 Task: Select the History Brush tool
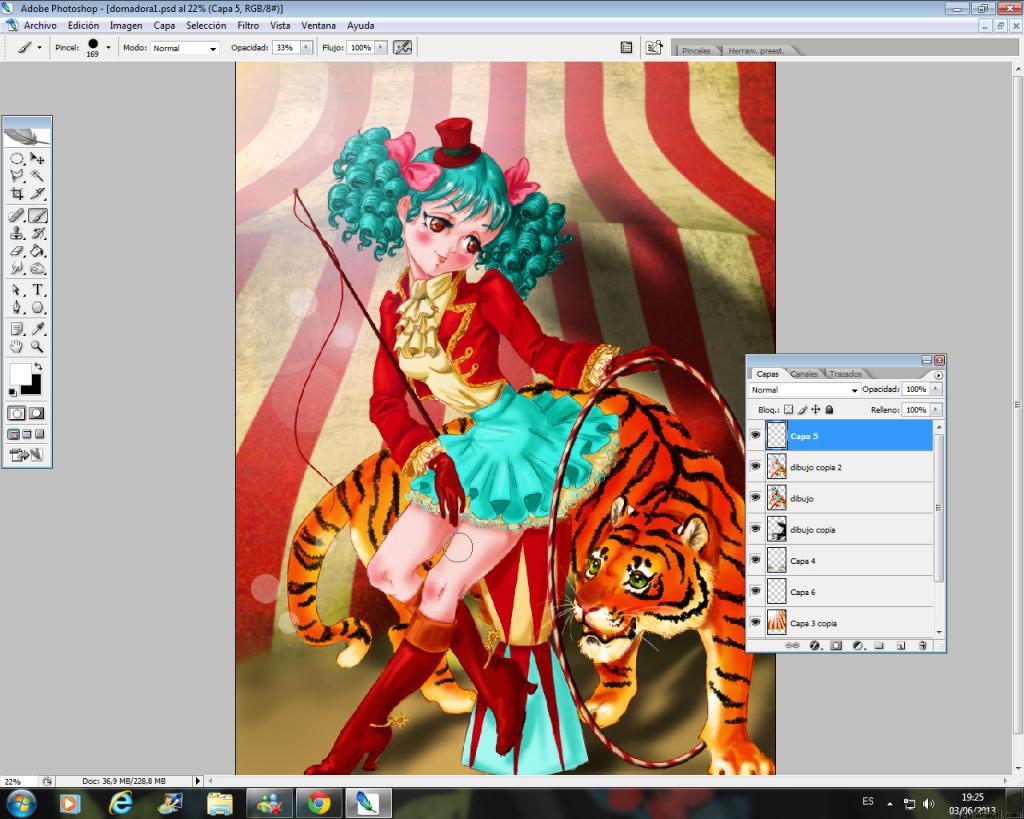[38, 233]
